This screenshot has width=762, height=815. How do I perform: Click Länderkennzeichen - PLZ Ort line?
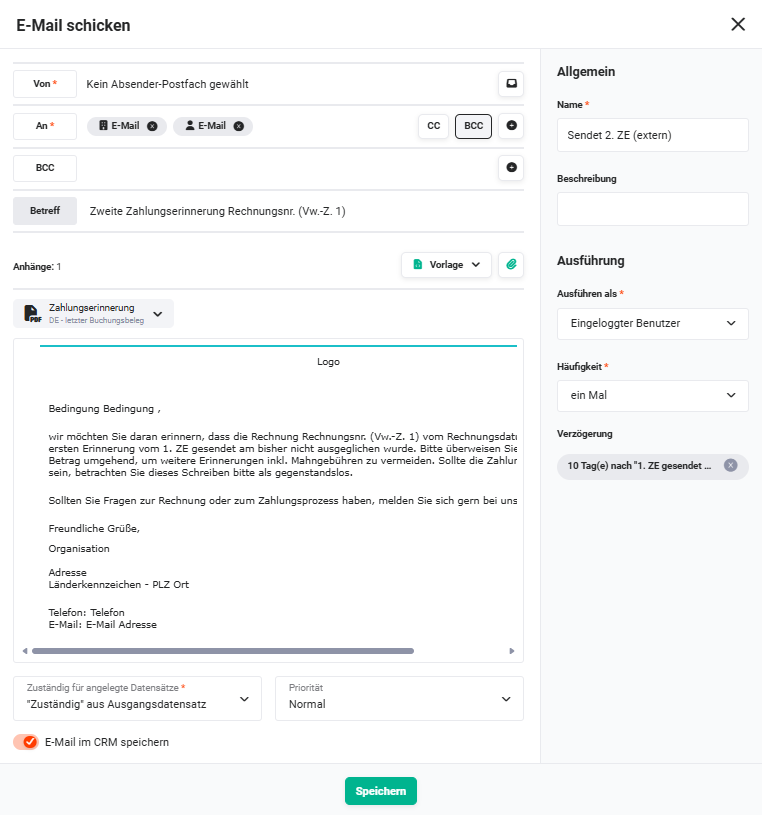(119, 585)
